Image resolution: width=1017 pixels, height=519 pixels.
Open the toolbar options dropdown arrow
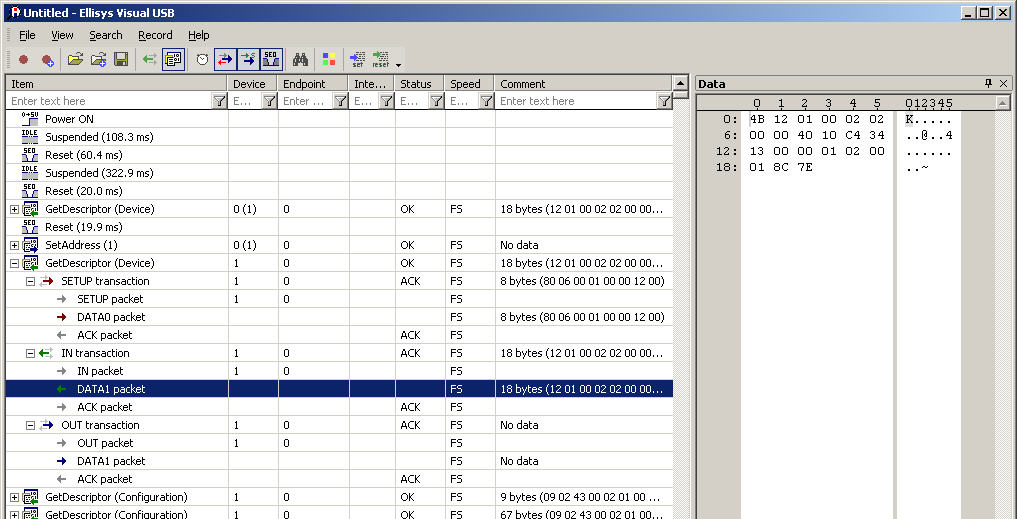[398, 64]
